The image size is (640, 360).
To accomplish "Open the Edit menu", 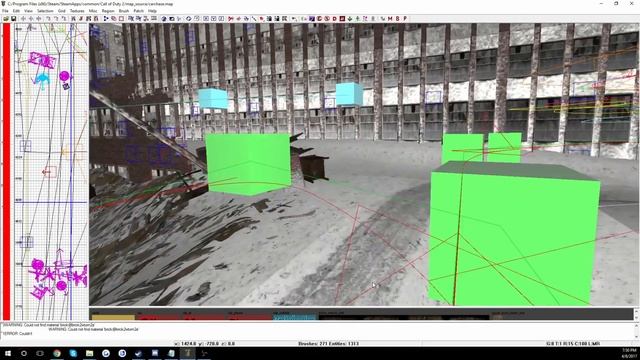I will [16, 11].
